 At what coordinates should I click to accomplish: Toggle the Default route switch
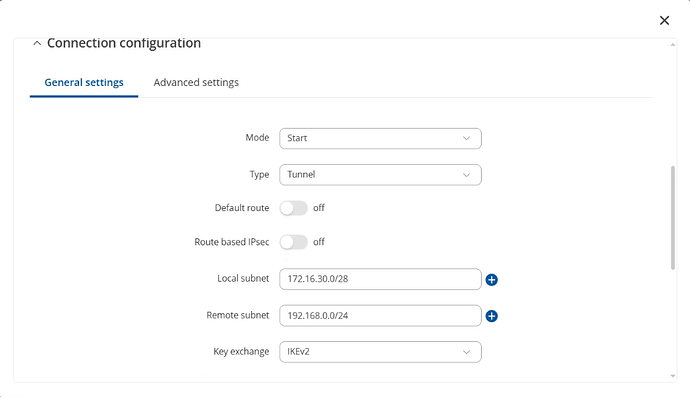pyautogui.click(x=294, y=208)
